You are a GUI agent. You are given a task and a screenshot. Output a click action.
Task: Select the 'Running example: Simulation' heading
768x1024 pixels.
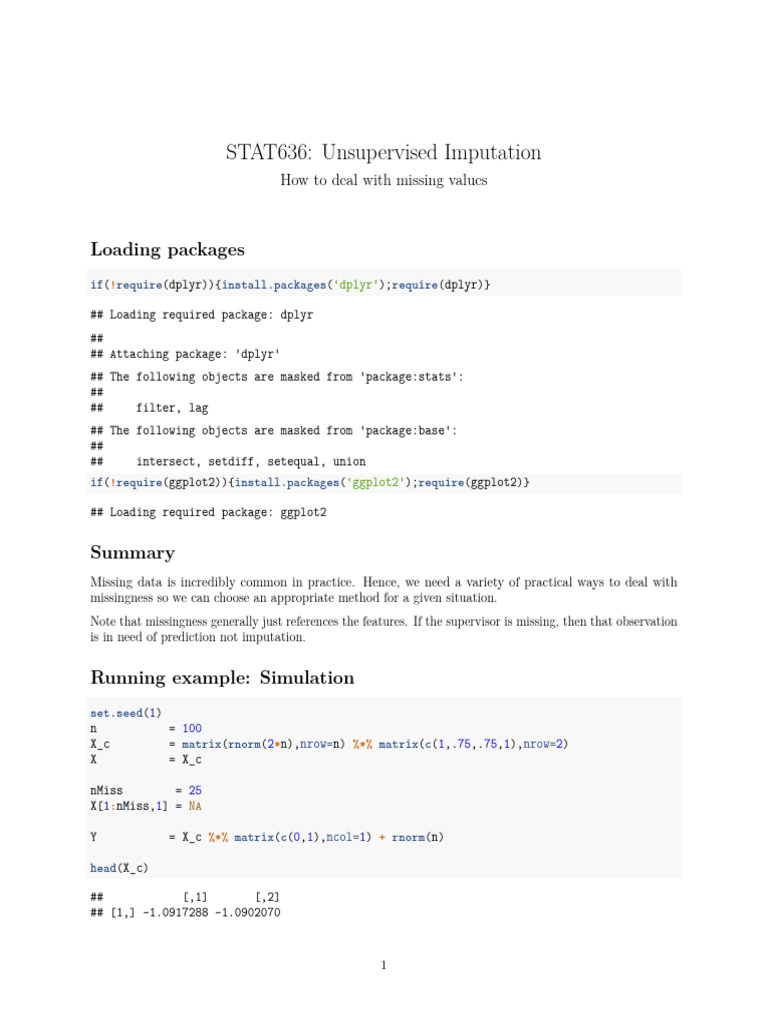pyautogui.click(x=222, y=678)
